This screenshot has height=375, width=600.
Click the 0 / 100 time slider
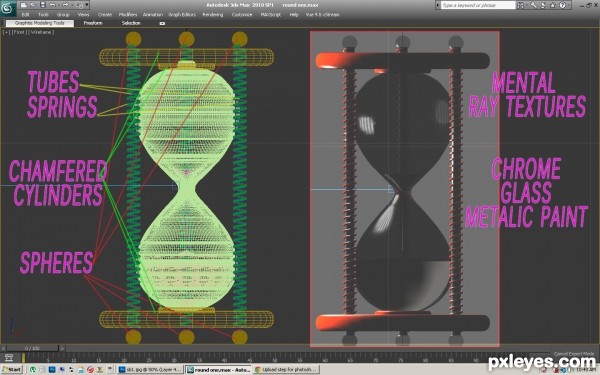point(32,348)
